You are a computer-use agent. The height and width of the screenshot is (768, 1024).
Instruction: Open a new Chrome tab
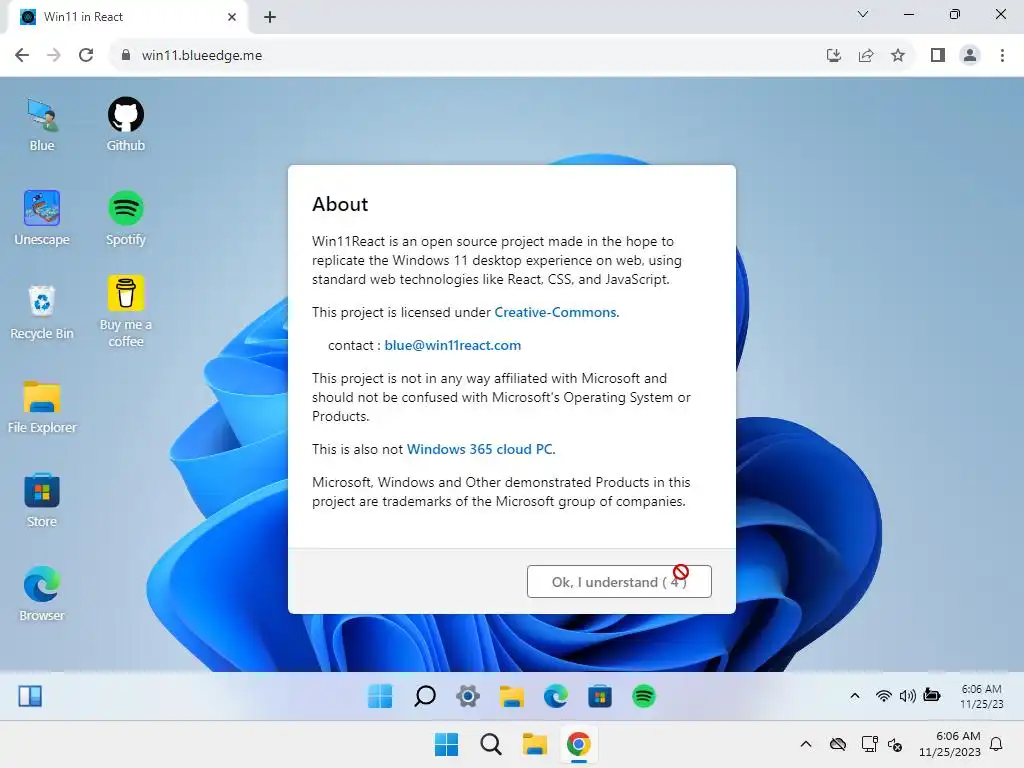click(x=270, y=17)
